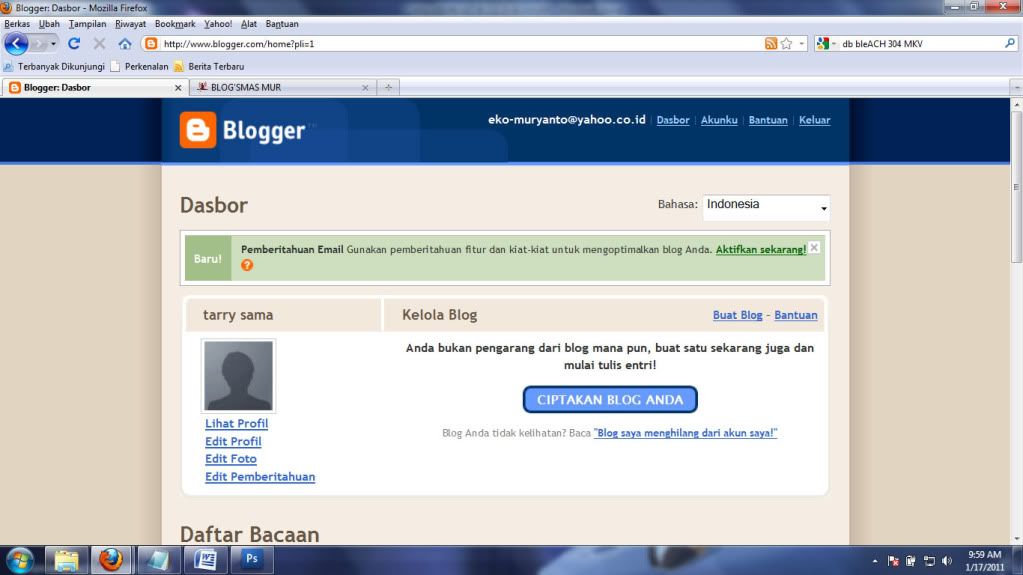This screenshot has width=1023, height=575.
Task: Open a new tab with the plus button
Action: pyautogui.click(x=388, y=87)
